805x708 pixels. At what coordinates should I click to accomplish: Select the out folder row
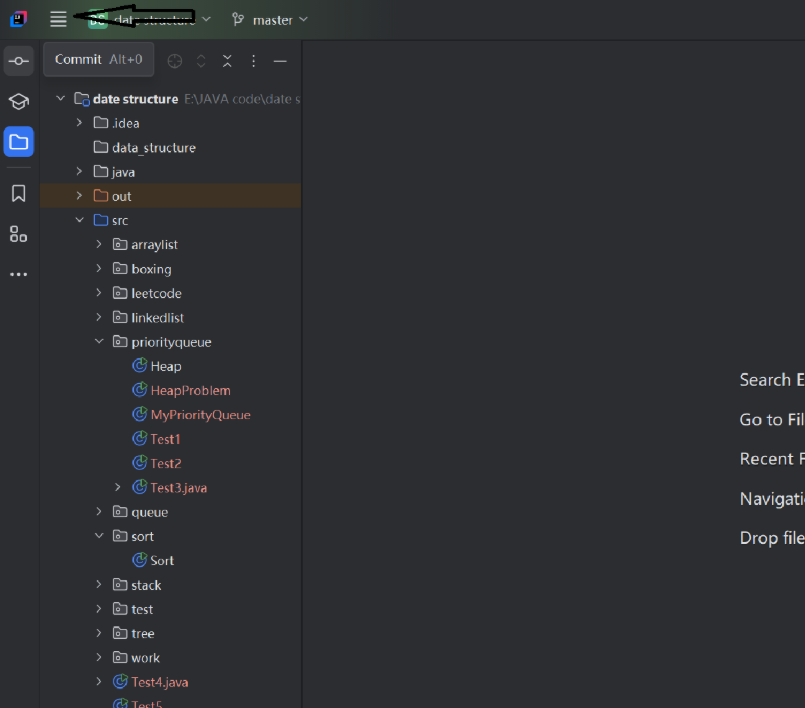click(170, 196)
